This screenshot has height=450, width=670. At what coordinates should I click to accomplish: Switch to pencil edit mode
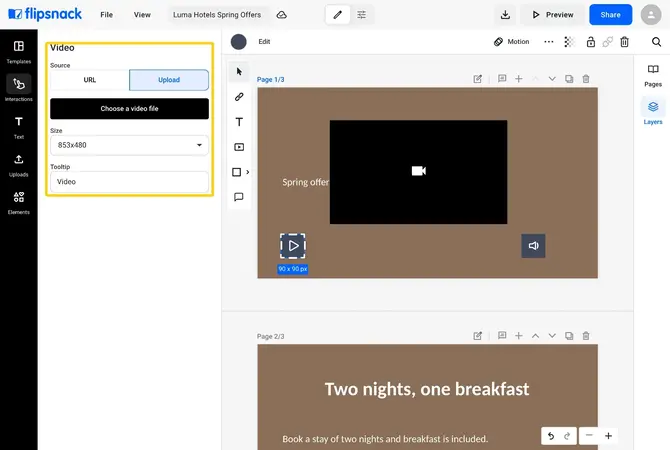[338, 15]
